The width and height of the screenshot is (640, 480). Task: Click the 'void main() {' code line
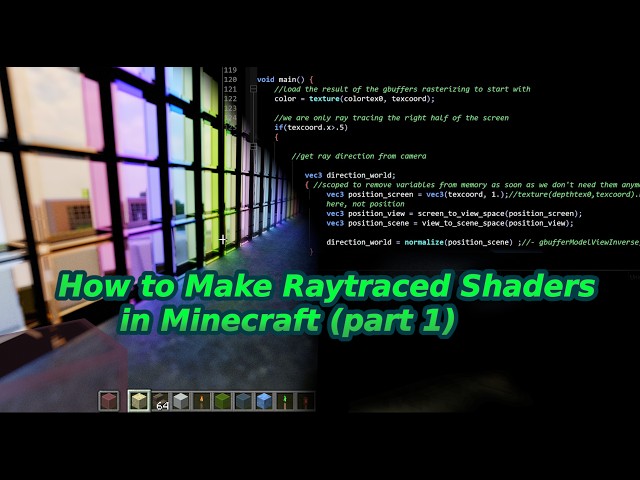click(x=285, y=80)
